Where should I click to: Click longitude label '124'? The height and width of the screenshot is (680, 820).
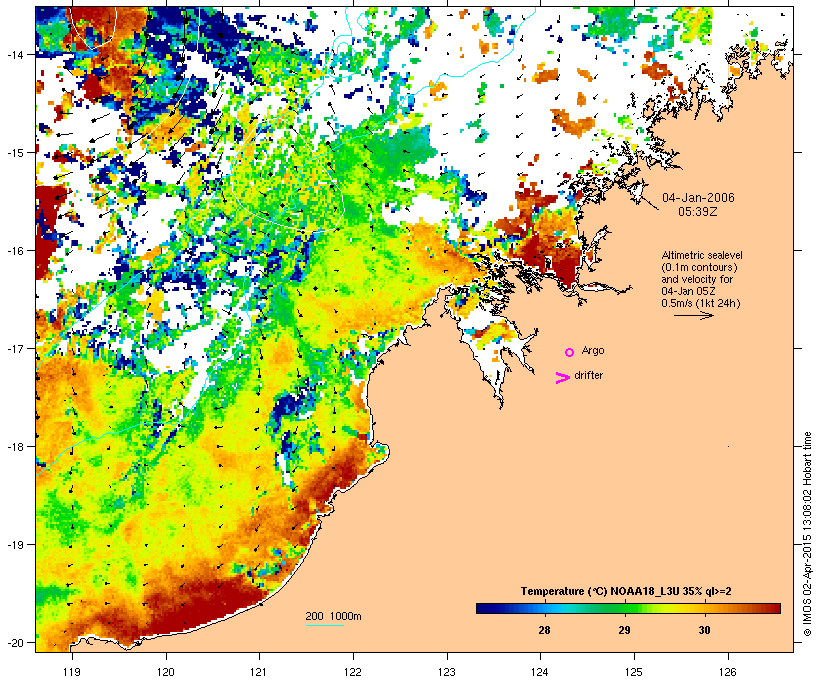click(x=541, y=672)
